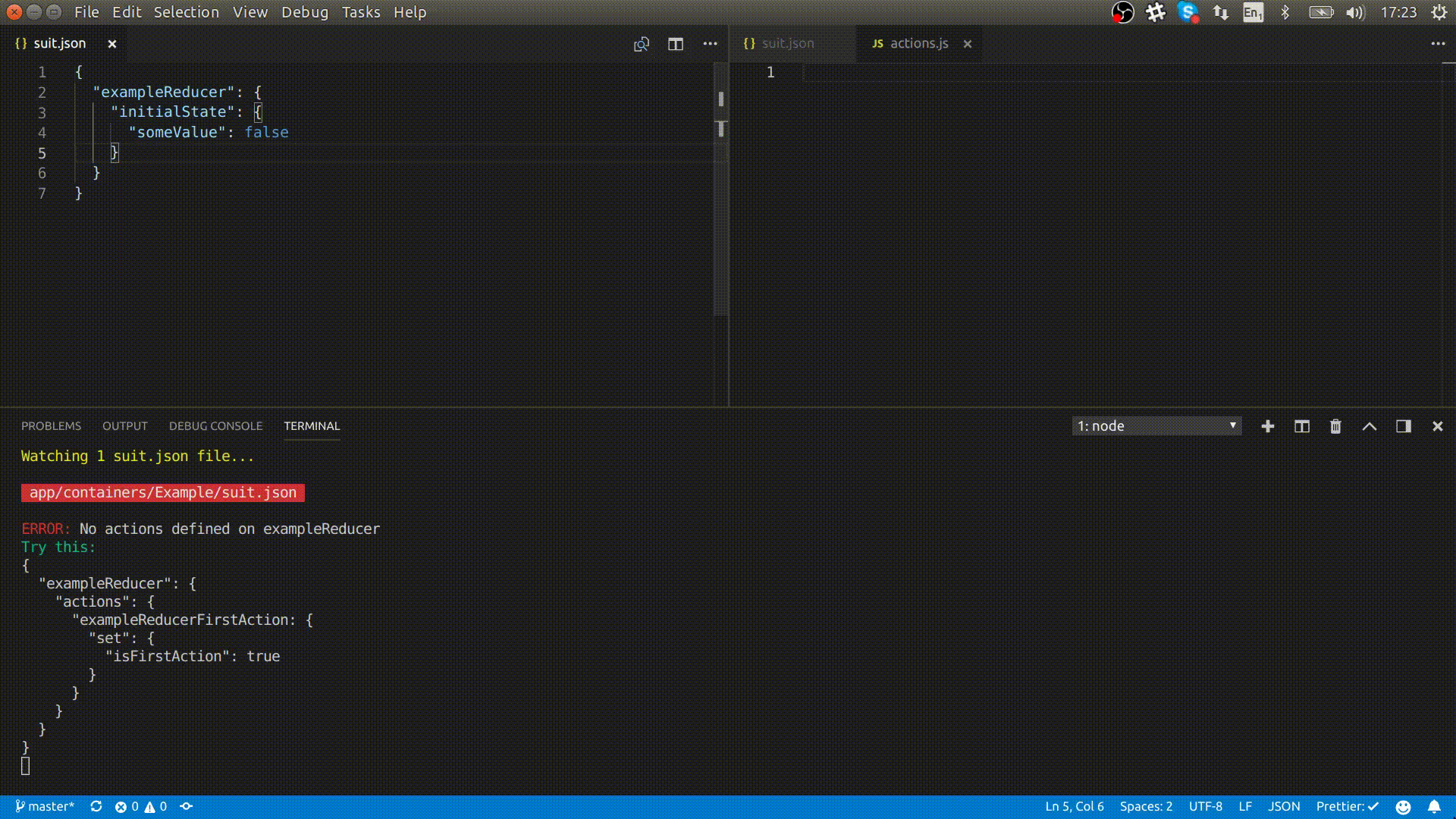Viewport: 1456px width, 819px height.
Task: Open left editor more actions menu
Action: point(710,44)
